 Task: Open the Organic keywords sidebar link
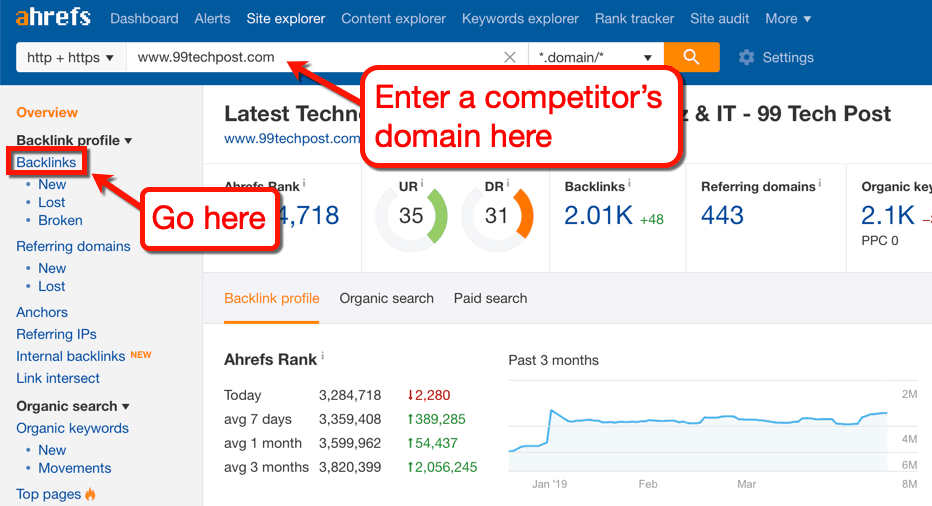click(73, 428)
